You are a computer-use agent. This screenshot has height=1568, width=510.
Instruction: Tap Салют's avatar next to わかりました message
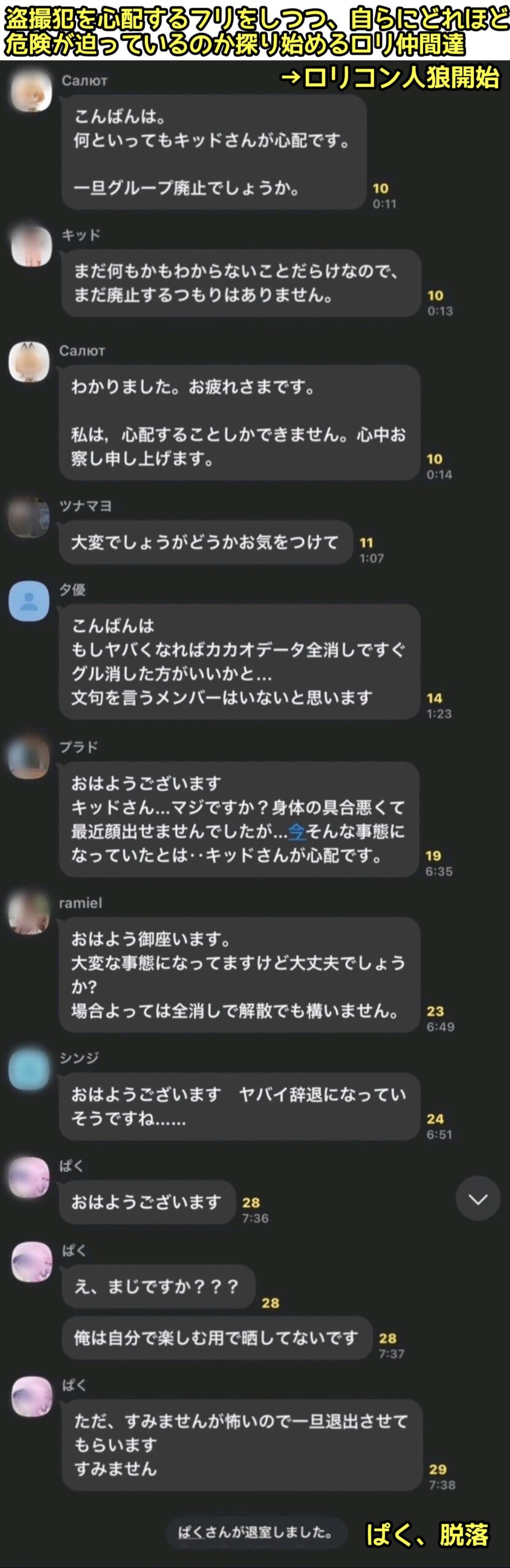[x=29, y=361]
